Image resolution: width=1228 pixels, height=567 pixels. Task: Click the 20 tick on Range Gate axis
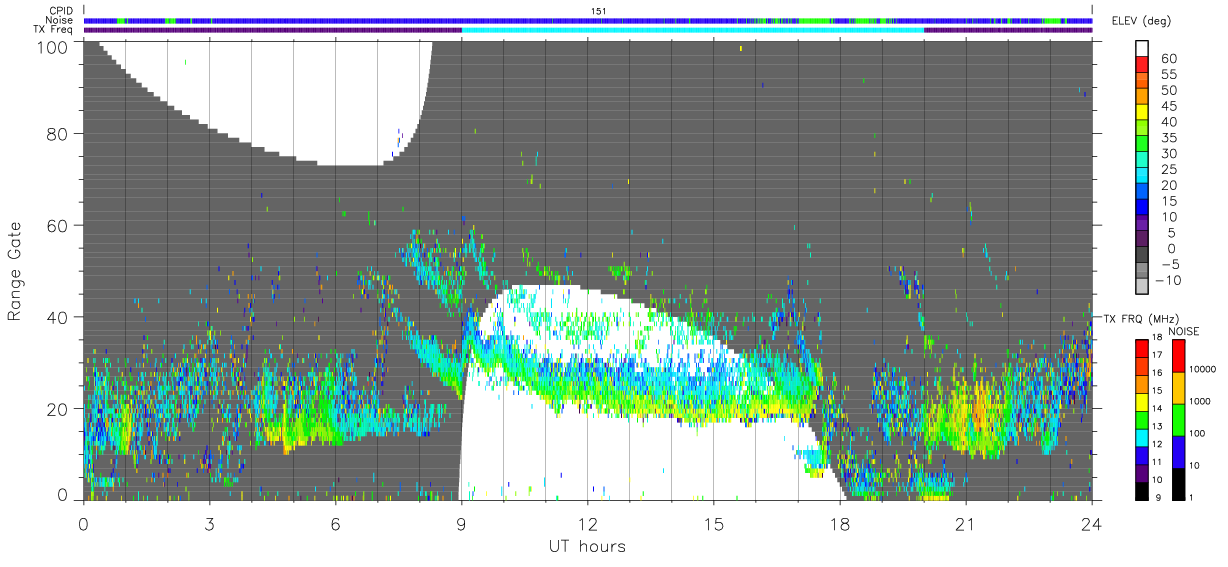(x=59, y=409)
